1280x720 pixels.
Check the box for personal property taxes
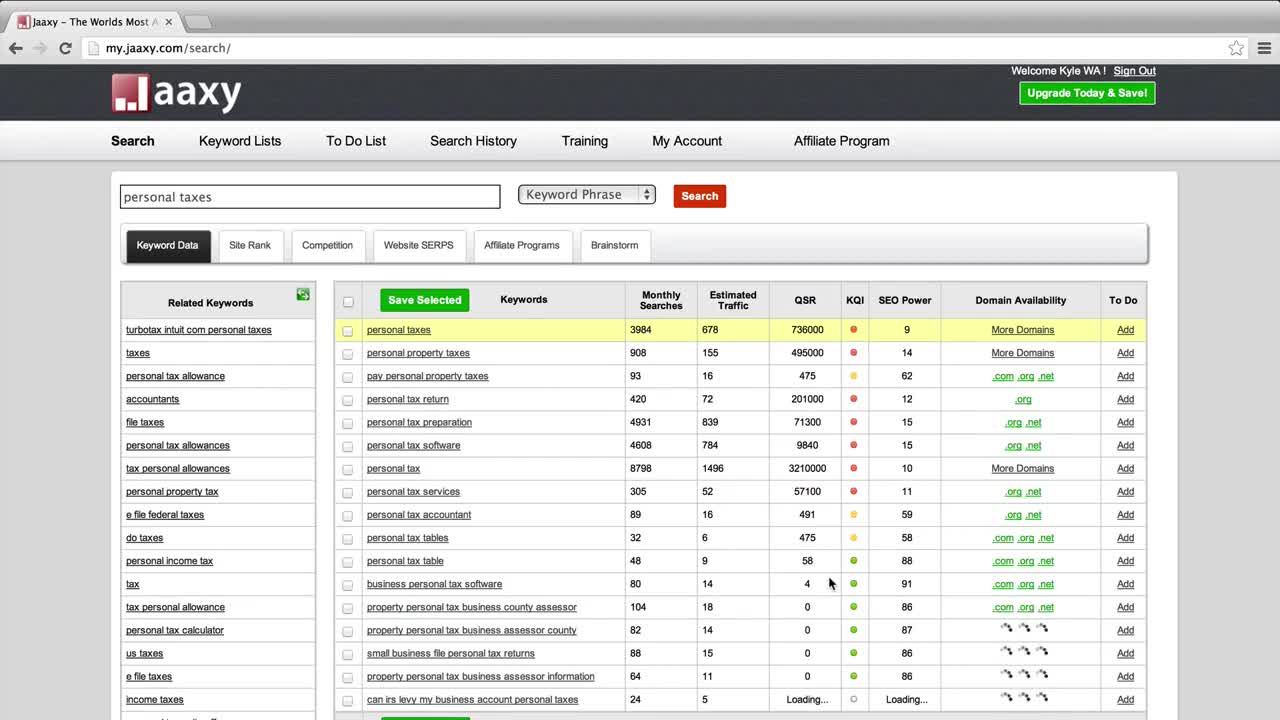(348, 354)
